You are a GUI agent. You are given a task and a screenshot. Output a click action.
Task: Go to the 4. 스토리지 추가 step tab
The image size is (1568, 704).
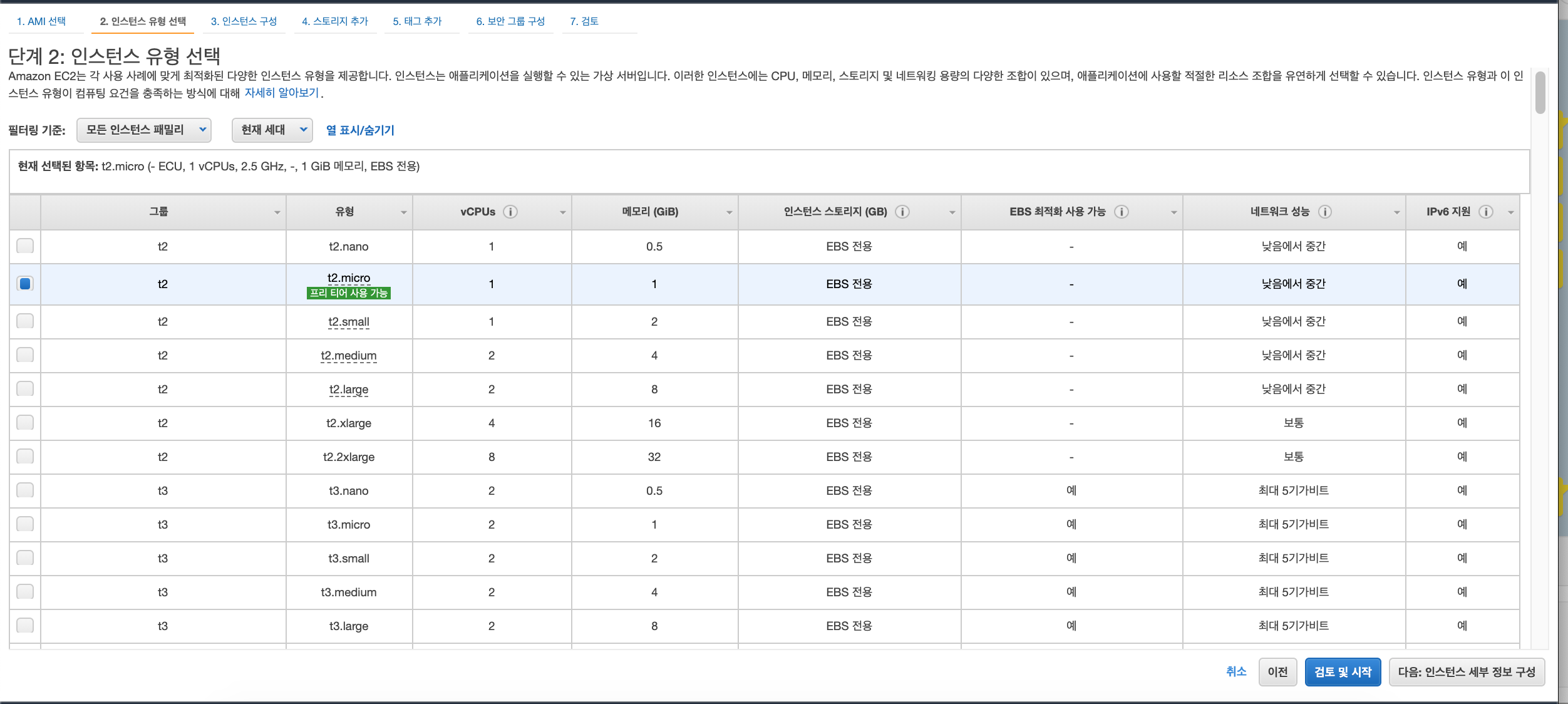[x=335, y=21]
